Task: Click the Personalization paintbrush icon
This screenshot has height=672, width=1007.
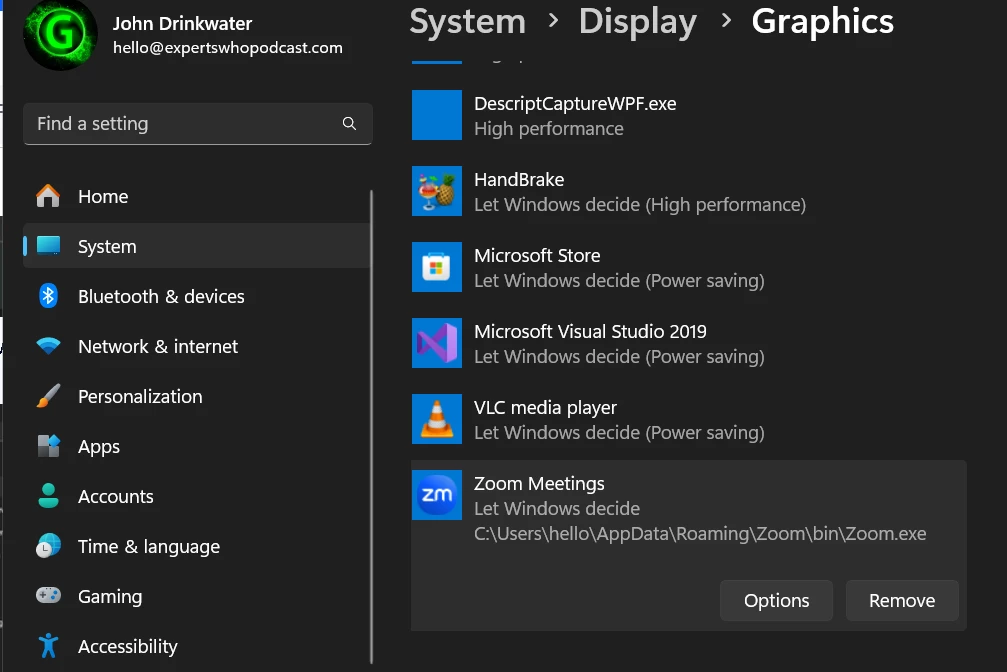Action: [48, 396]
